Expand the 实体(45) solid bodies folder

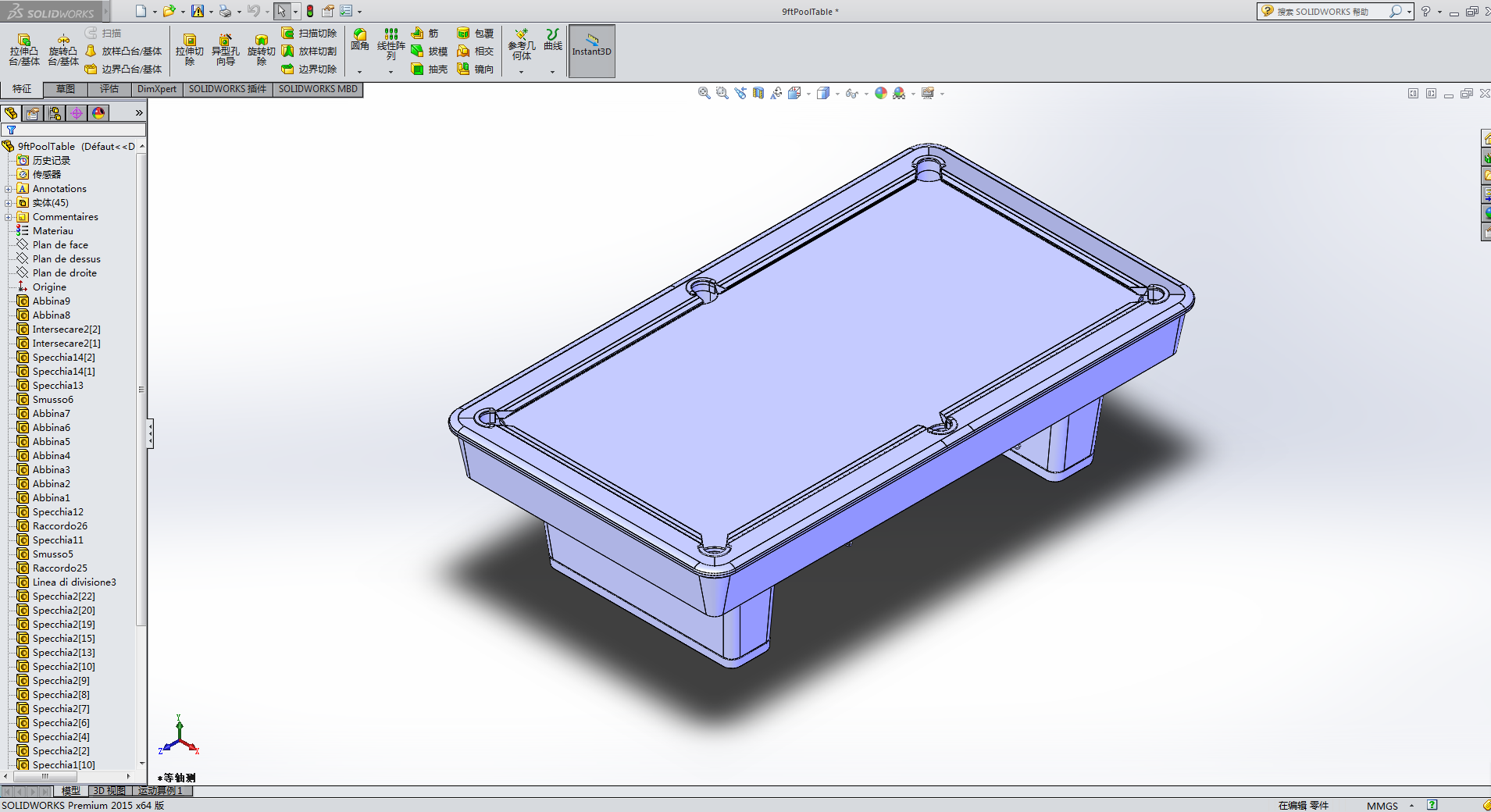point(8,203)
